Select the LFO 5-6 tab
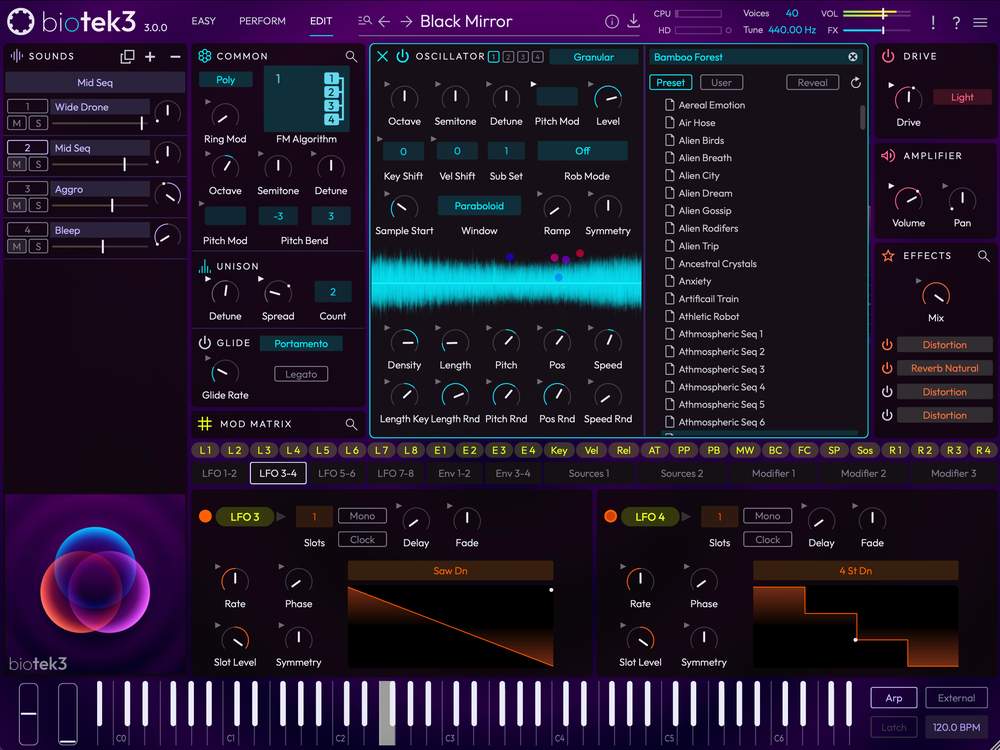The height and width of the screenshot is (750, 1000). [337, 473]
